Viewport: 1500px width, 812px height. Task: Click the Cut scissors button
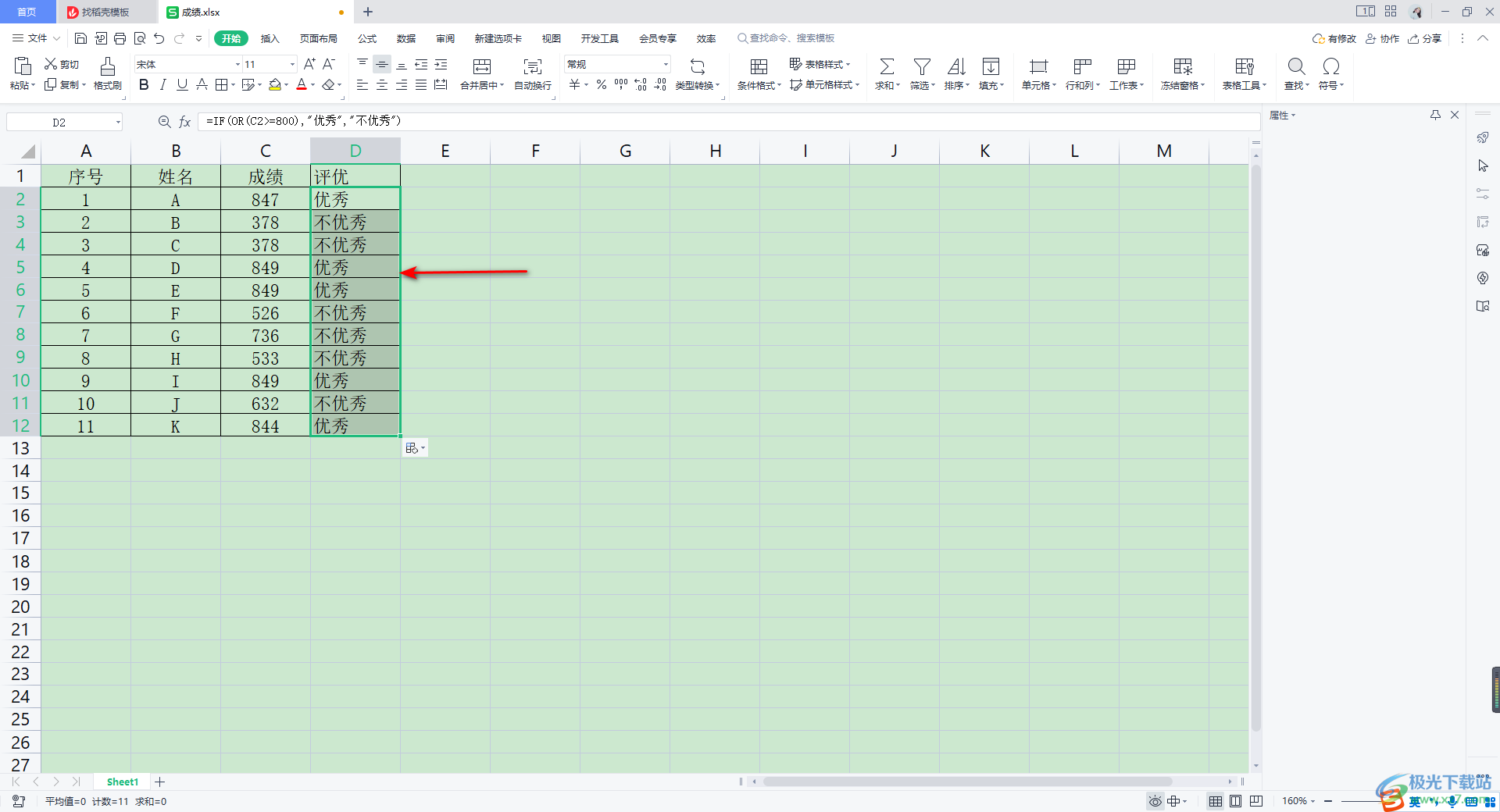pyautogui.click(x=61, y=64)
